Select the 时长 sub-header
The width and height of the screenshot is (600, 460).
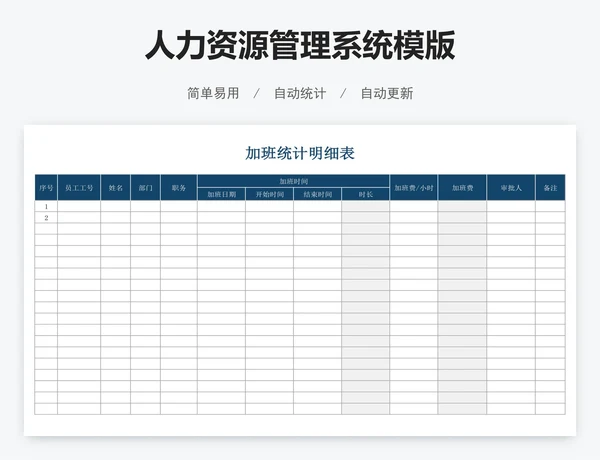point(366,194)
